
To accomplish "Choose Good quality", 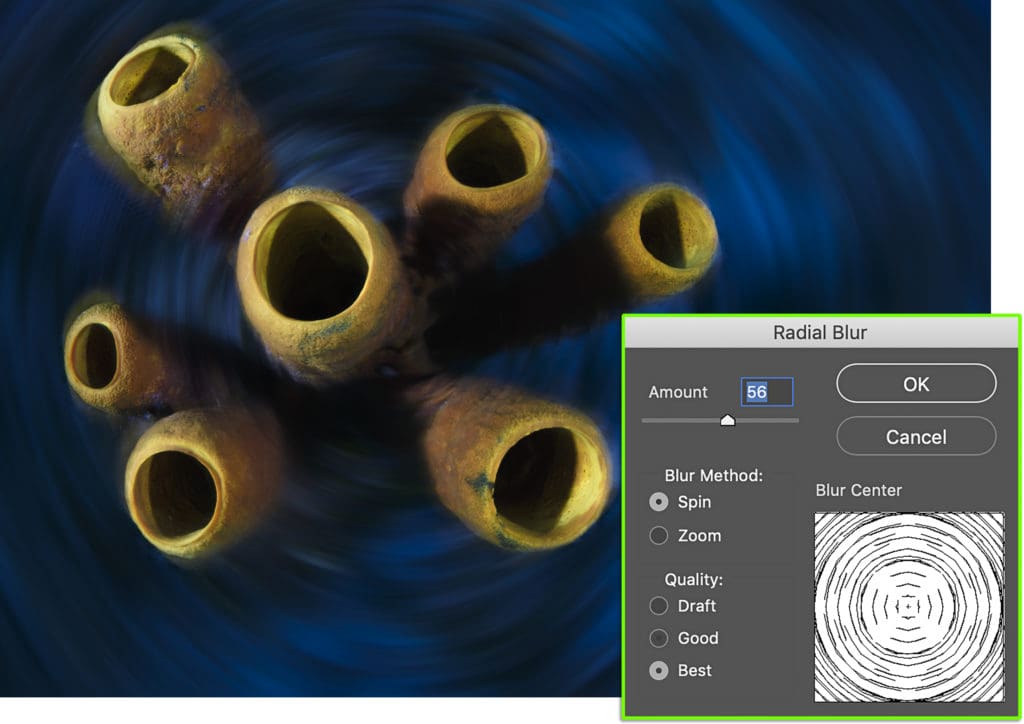I will point(659,638).
